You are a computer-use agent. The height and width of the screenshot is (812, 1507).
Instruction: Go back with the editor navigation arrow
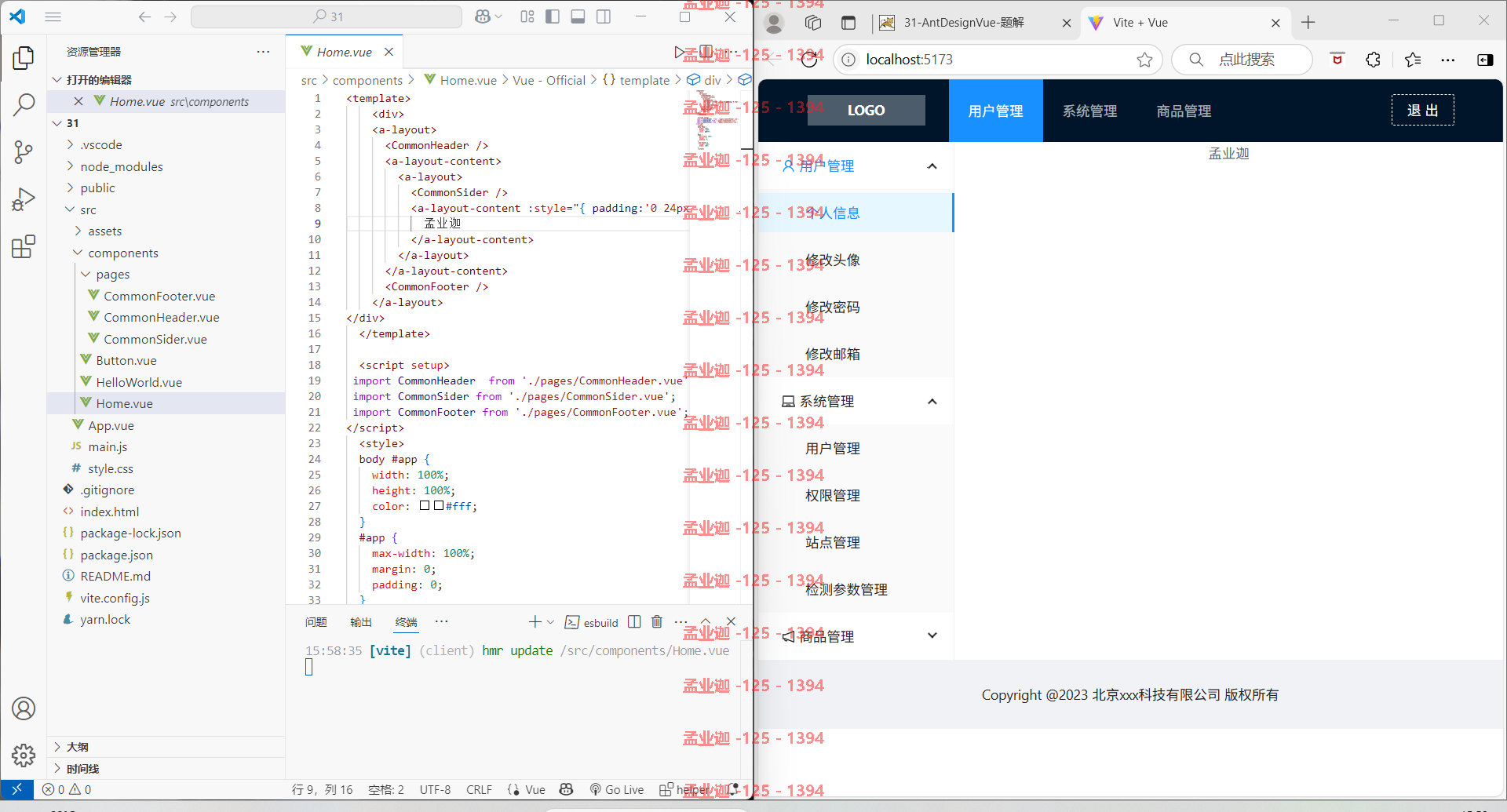pyautogui.click(x=144, y=16)
